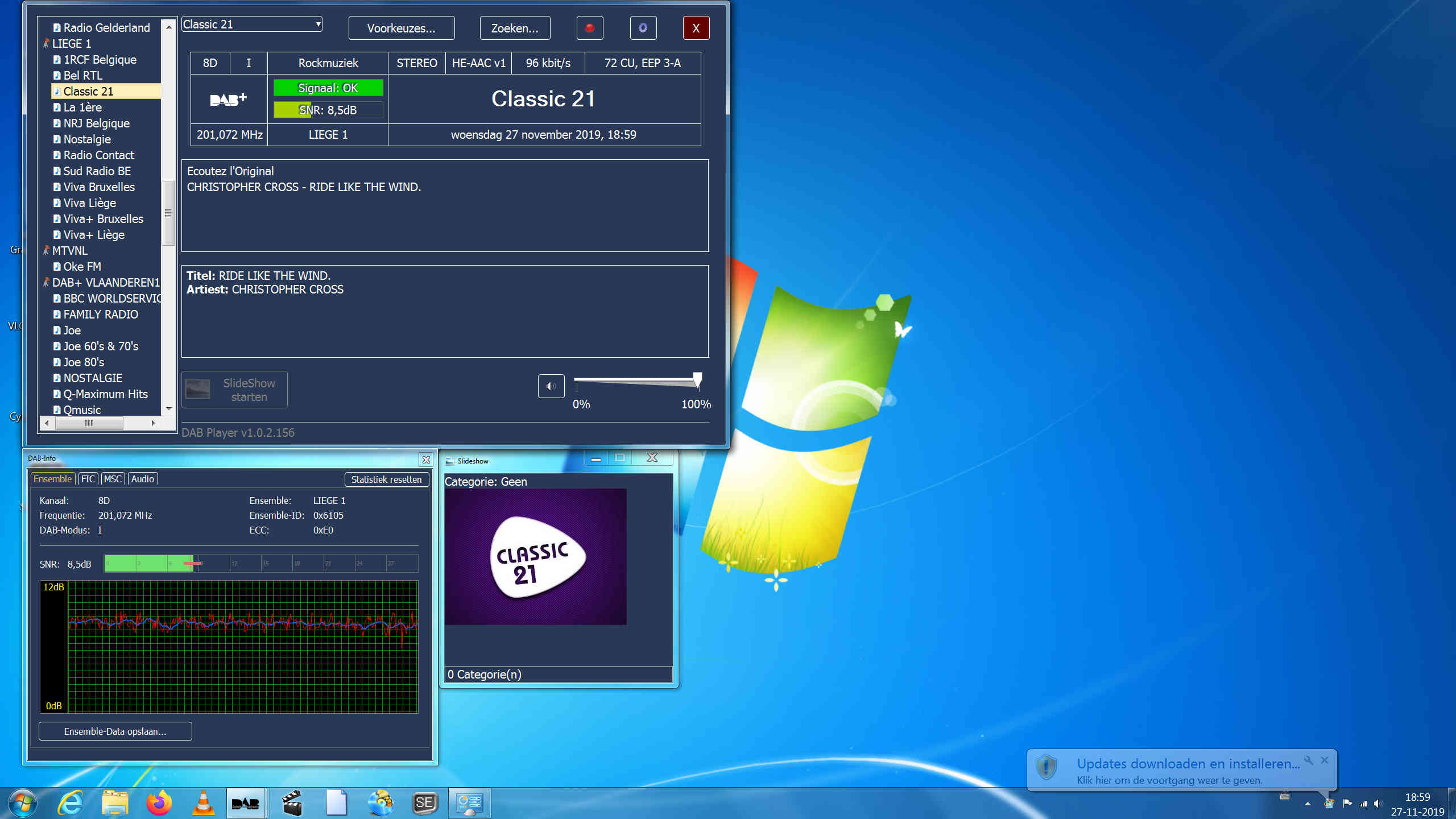Click the horizontal scrollbar right arrow
The height and width of the screenshot is (819, 1456).
153,423
